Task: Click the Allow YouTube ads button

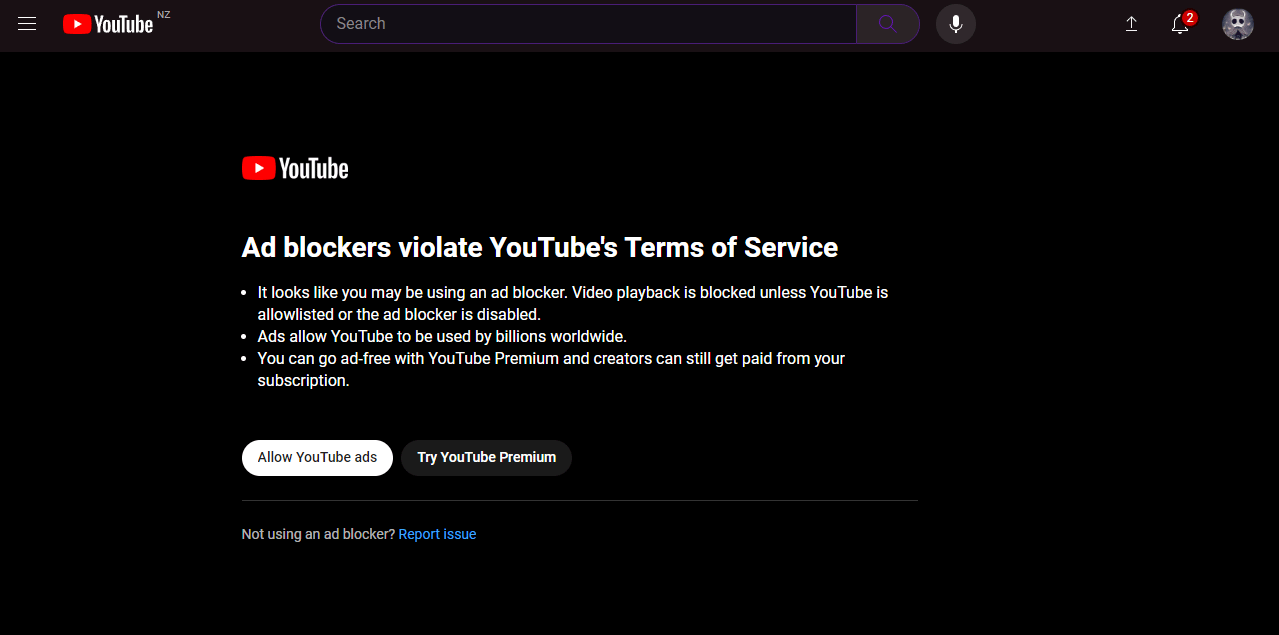Action: click(317, 457)
